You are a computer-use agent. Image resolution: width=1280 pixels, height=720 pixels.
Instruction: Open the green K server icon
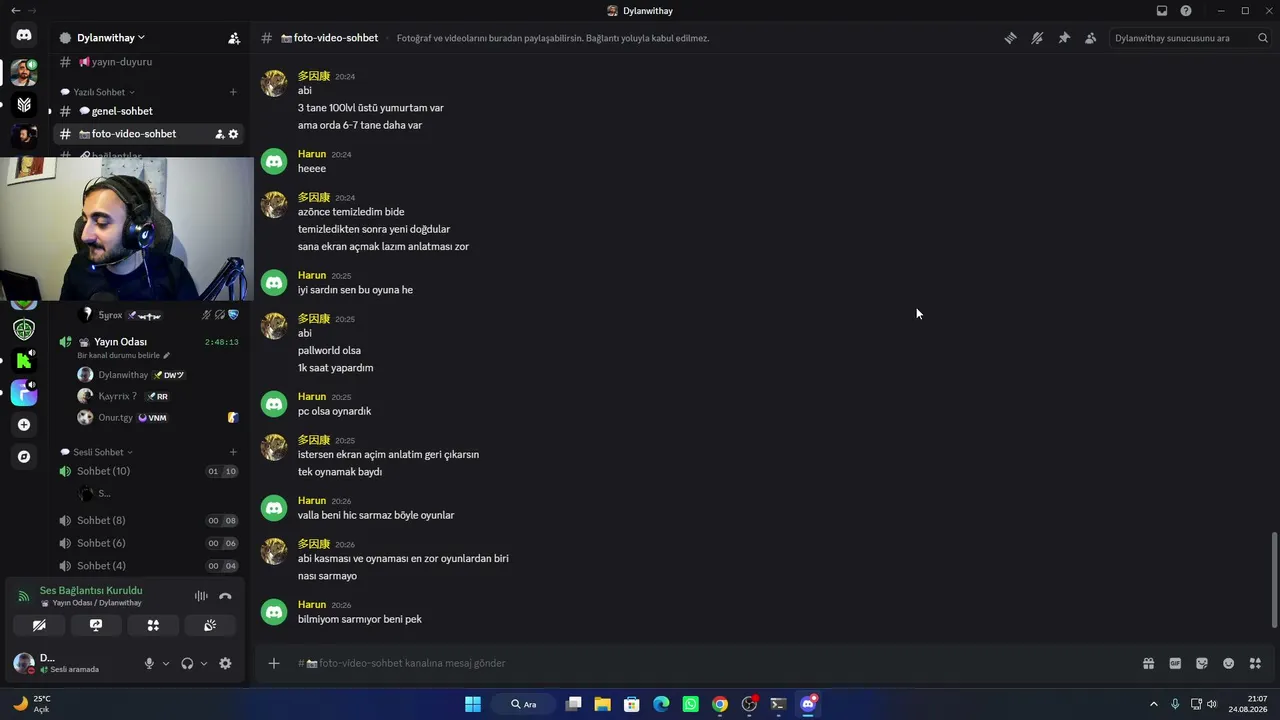pos(24,360)
